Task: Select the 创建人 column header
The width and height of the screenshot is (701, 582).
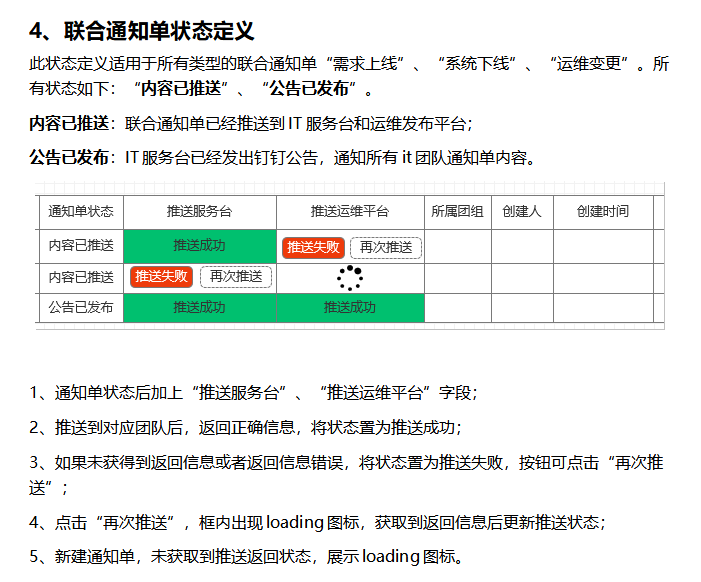Action: pos(522,212)
